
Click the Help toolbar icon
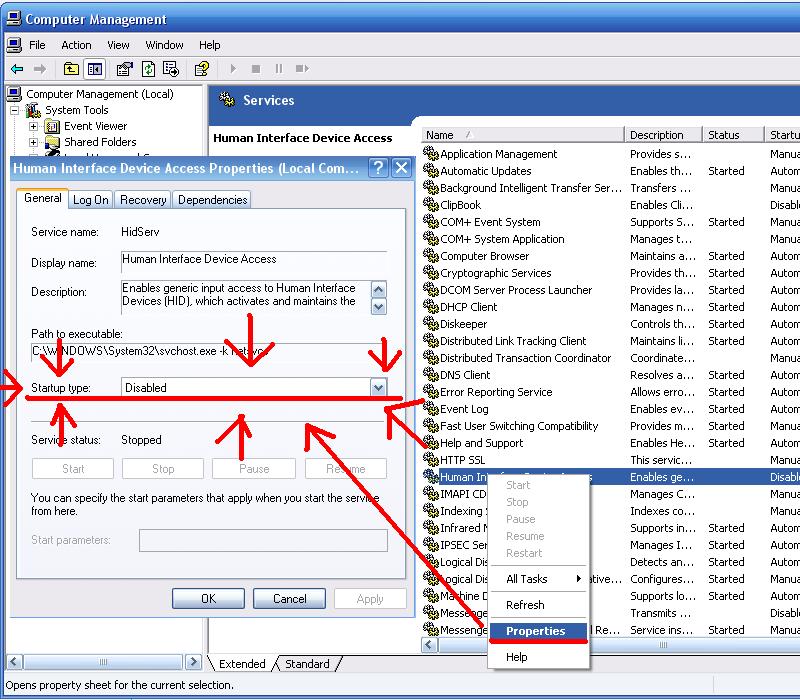coord(202,68)
